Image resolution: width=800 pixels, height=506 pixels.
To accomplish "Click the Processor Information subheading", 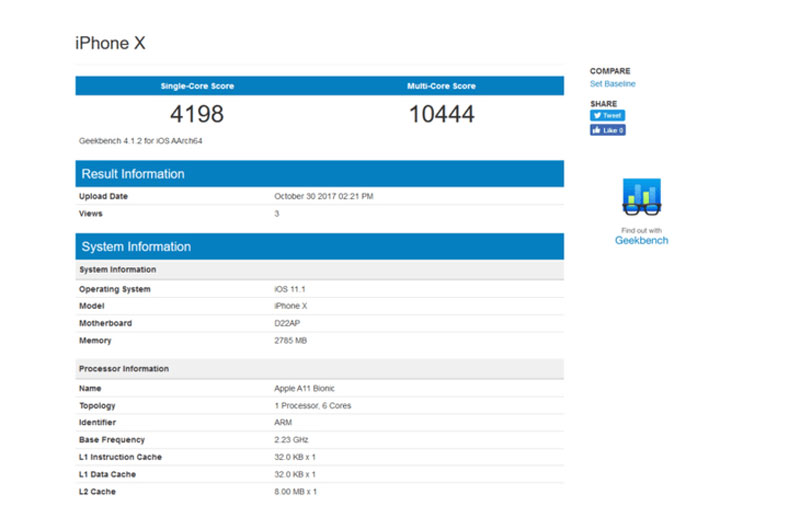I will coord(124,369).
